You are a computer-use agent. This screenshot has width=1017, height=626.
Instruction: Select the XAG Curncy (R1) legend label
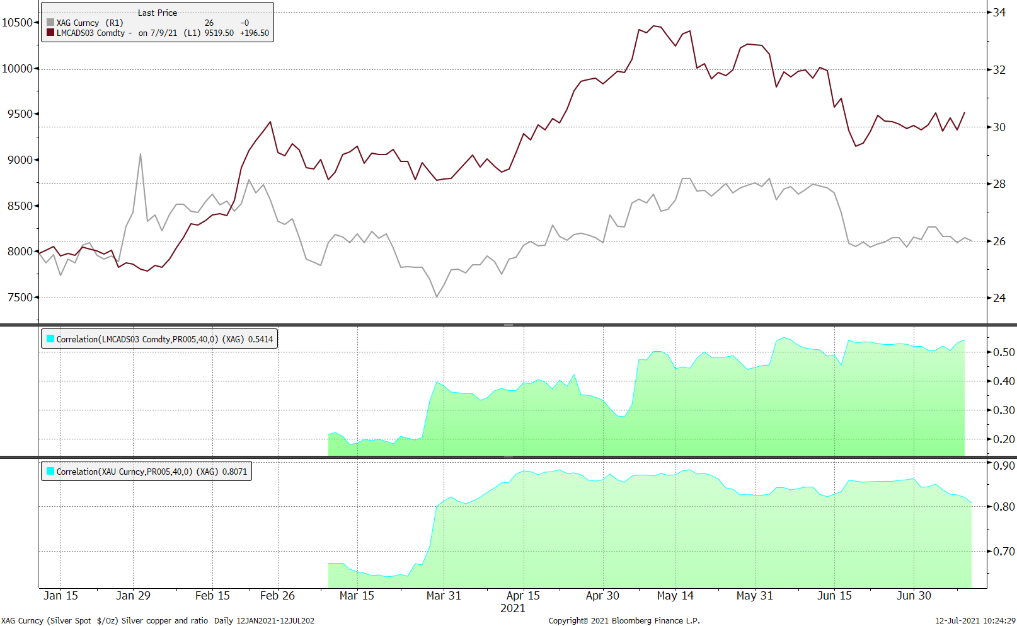click(x=88, y=21)
